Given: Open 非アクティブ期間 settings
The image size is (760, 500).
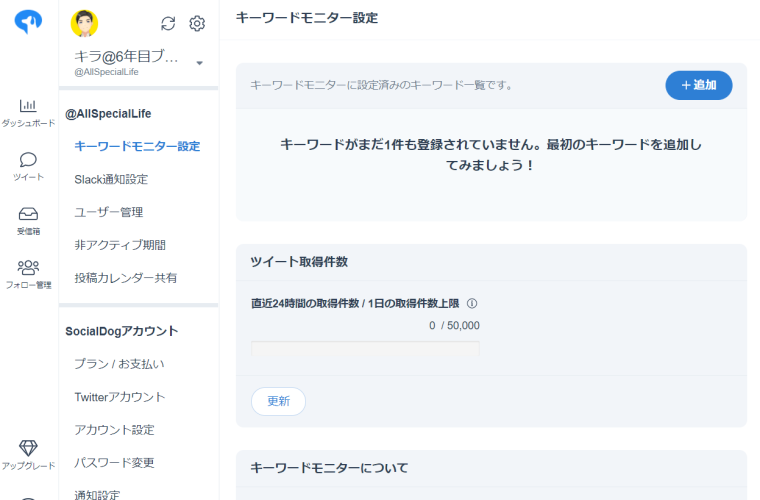Looking at the screenshot, I should pyautogui.click(x=120, y=245).
